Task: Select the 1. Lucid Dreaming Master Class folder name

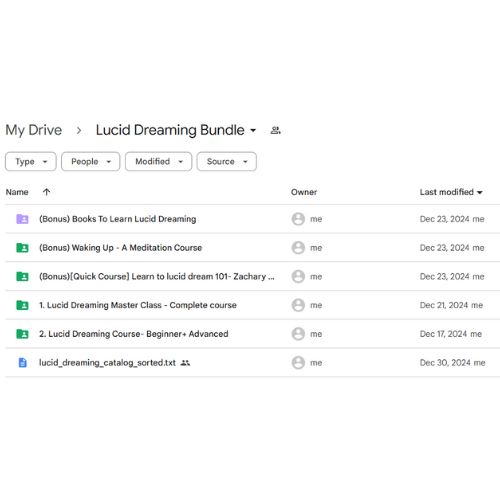Action: pos(138,305)
